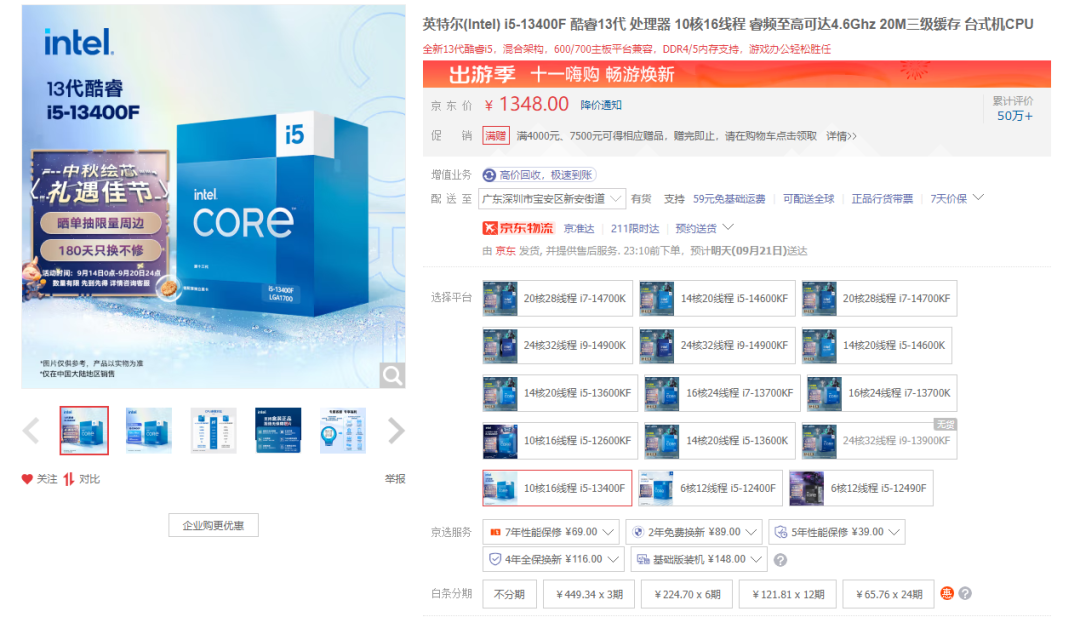Click the ¥1348.00 price
The height and width of the screenshot is (617, 1080).
point(527,105)
